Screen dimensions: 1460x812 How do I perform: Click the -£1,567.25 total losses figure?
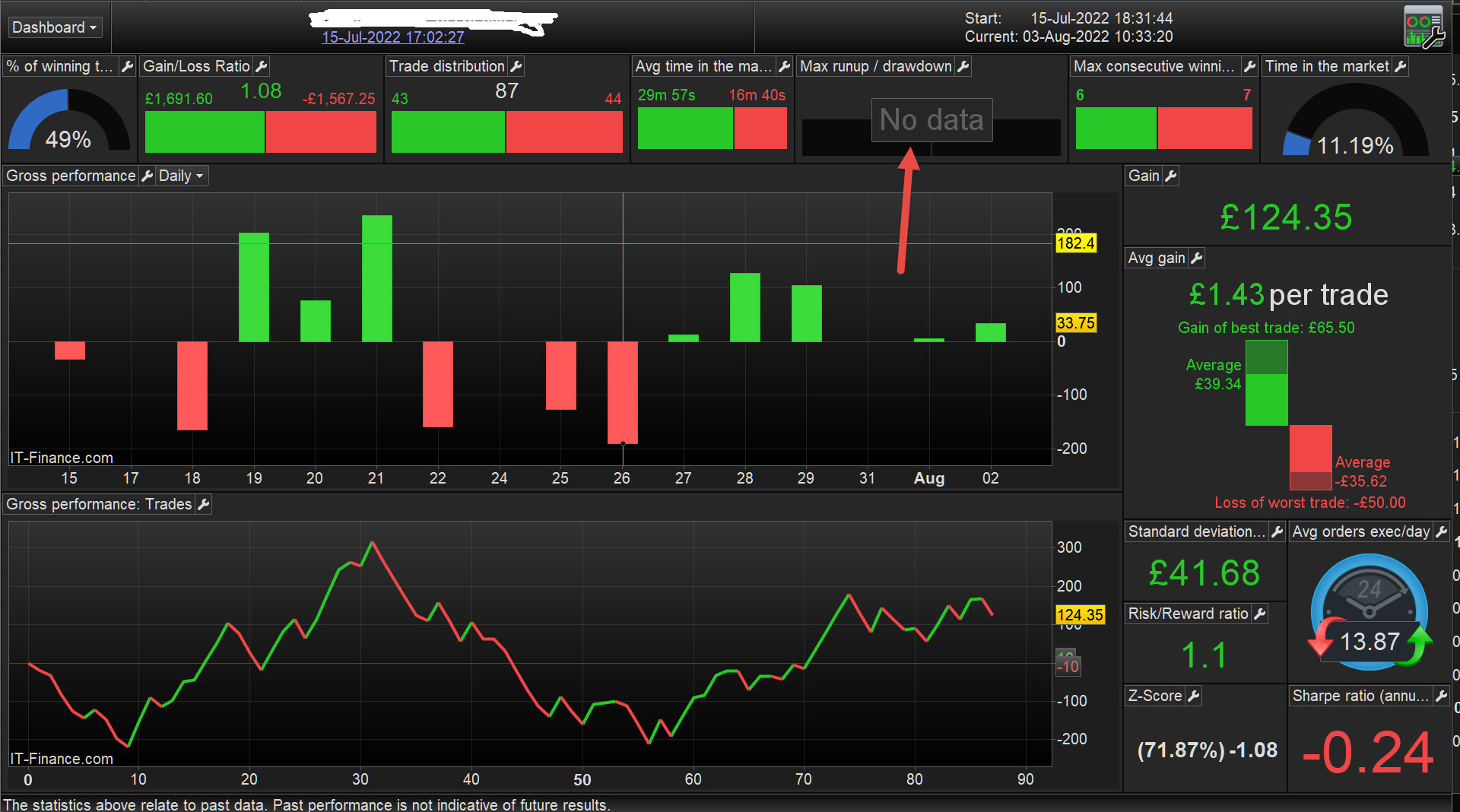(339, 99)
